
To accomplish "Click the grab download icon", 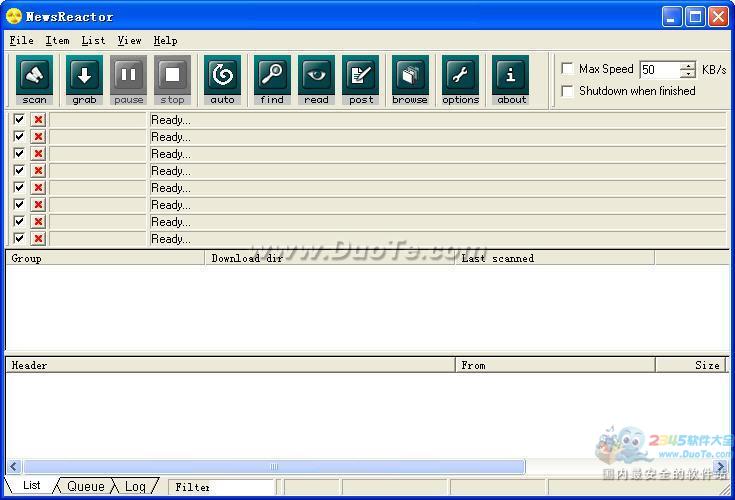I will [x=84, y=80].
